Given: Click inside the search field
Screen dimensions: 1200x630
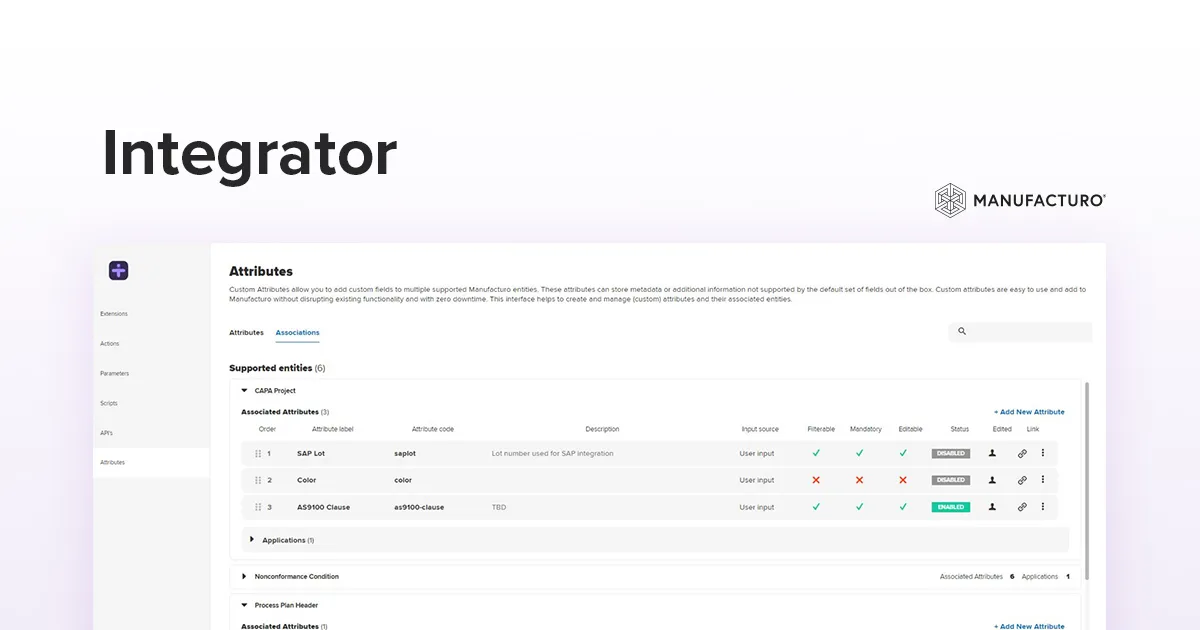Looking at the screenshot, I should pos(1020,331).
